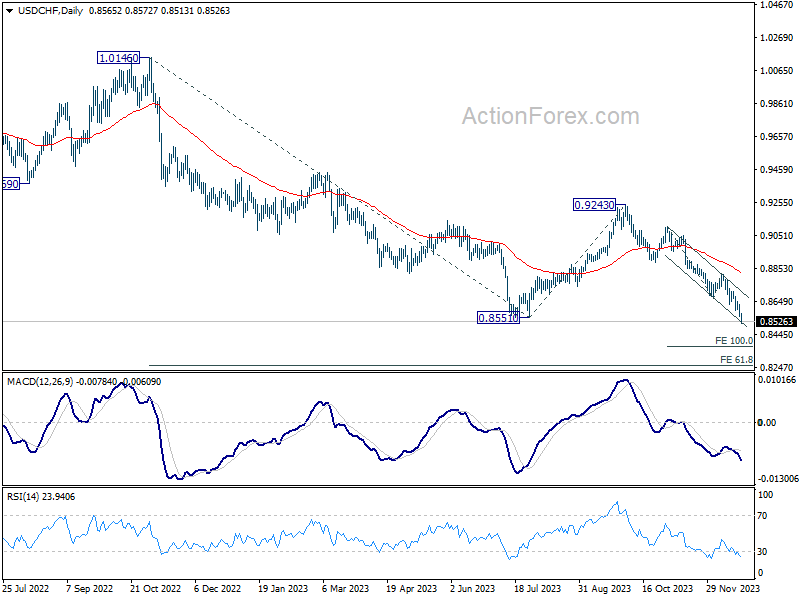
Task: Select the 18 Jul 2023 date label
Action: (x=538, y=588)
